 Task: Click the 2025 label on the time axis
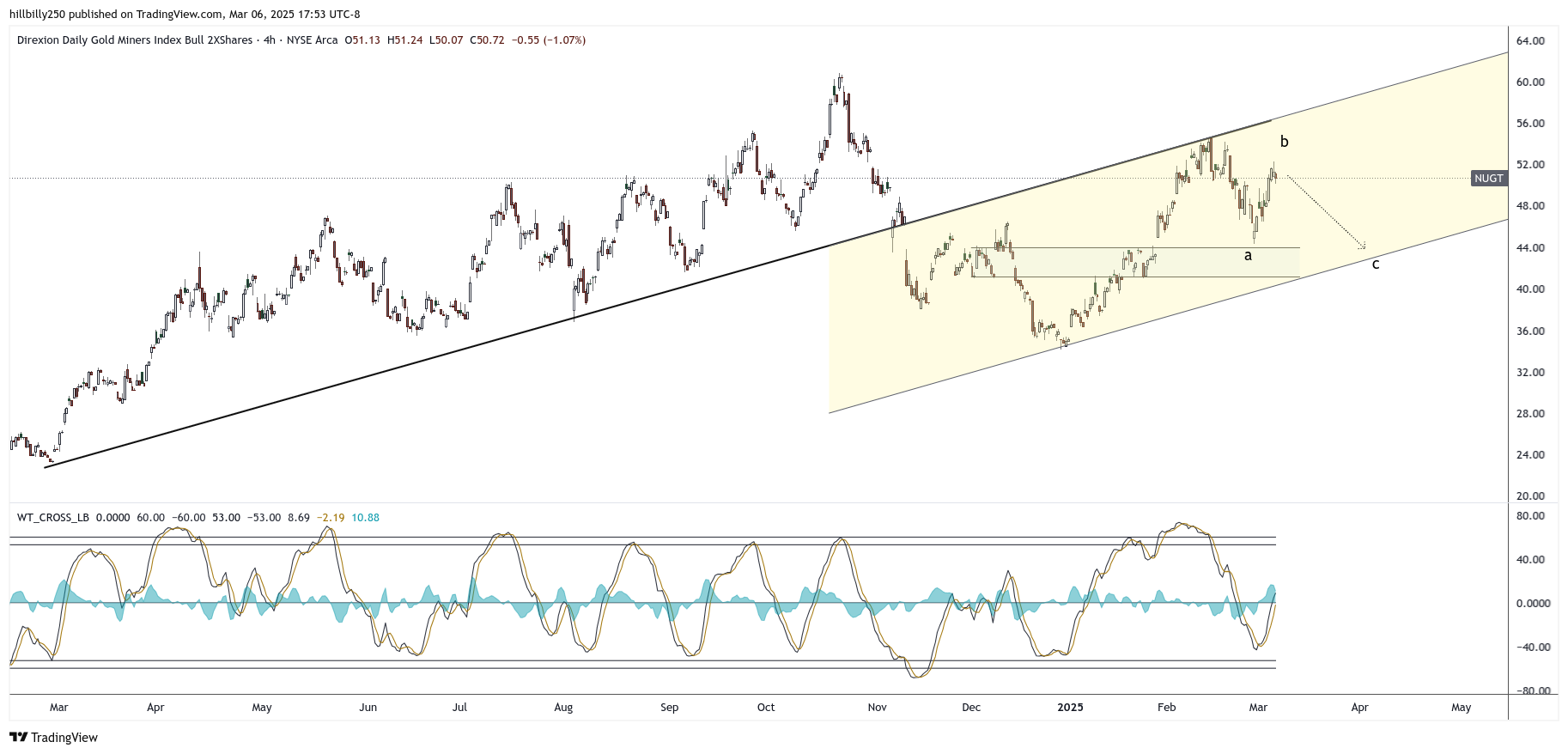(1070, 708)
